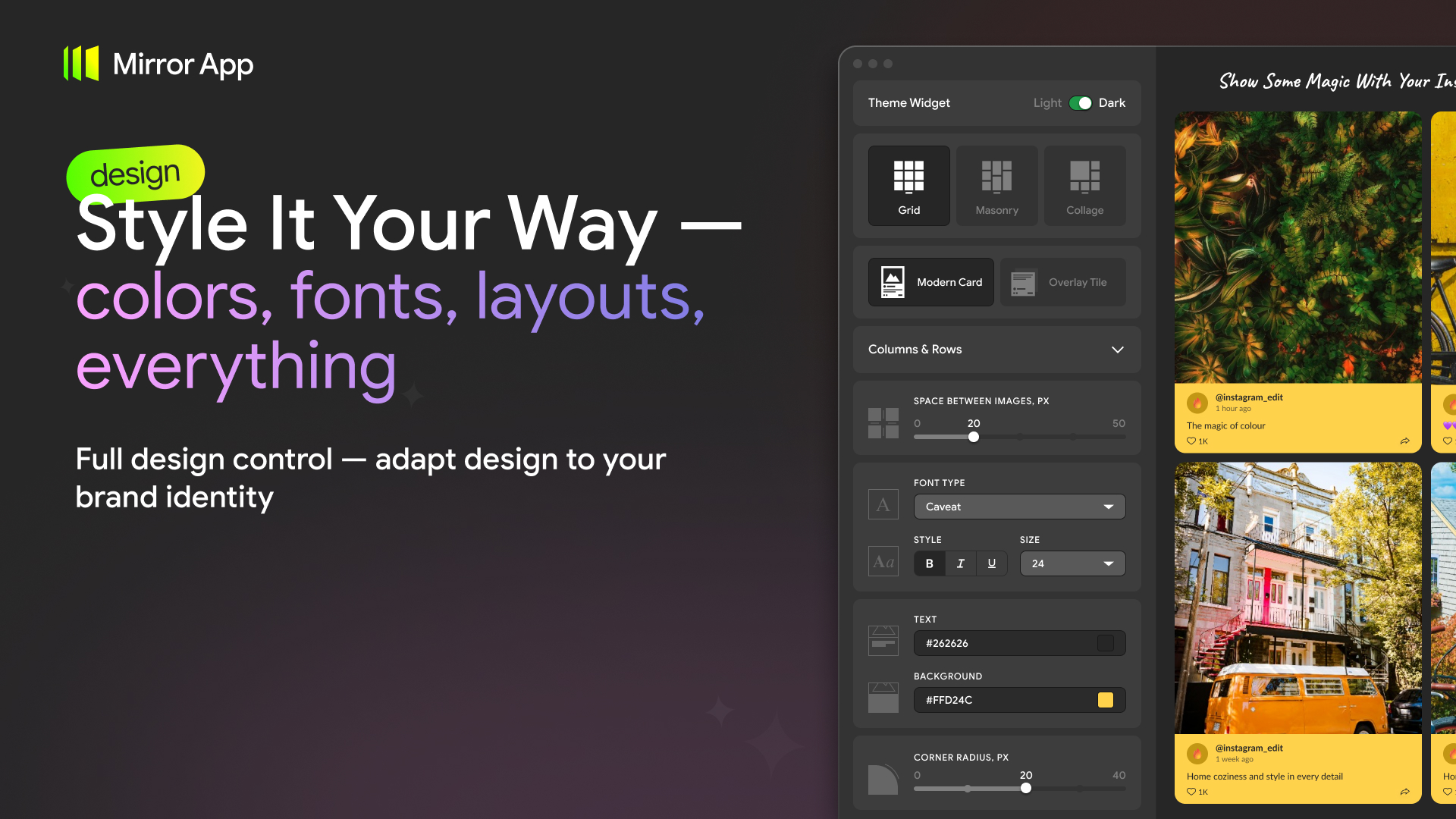Viewport: 1456px width, 819px height.
Task: Click the text color input showing #262626
Action: click(x=1019, y=643)
